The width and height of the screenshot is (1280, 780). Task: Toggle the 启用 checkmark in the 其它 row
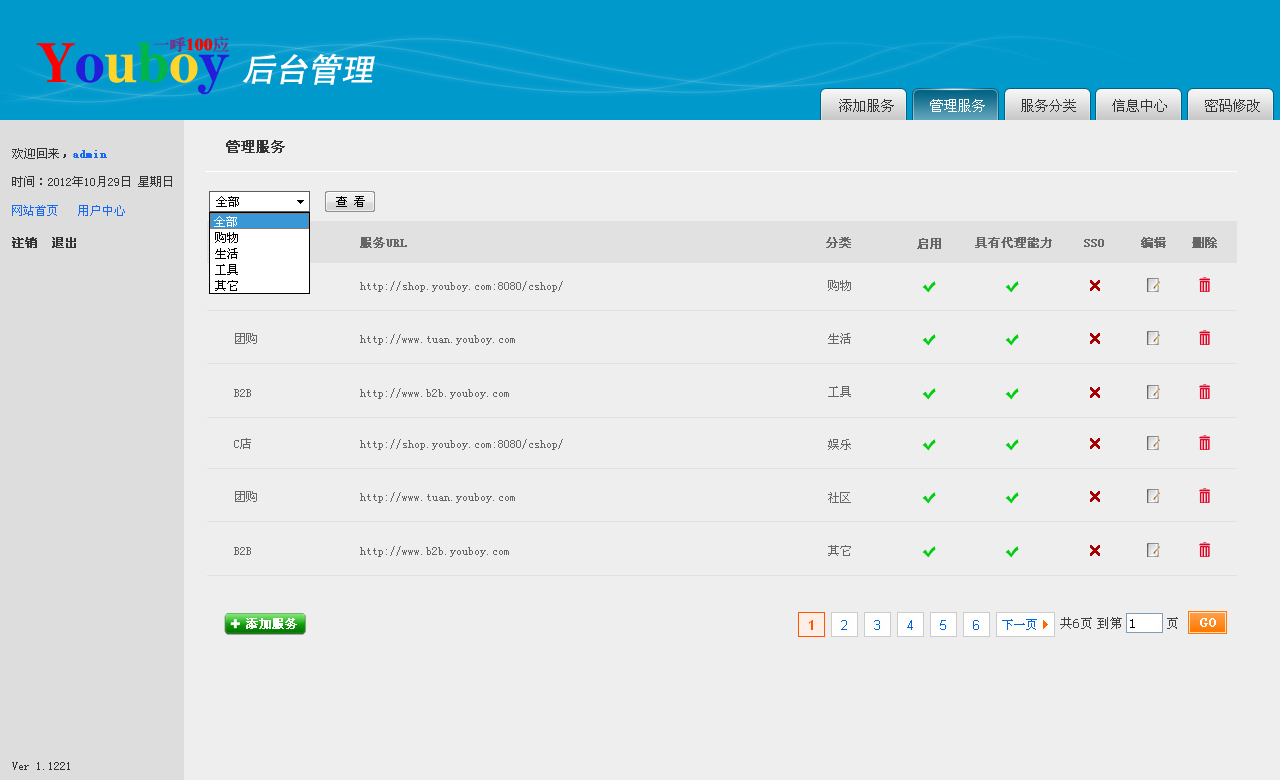(929, 552)
